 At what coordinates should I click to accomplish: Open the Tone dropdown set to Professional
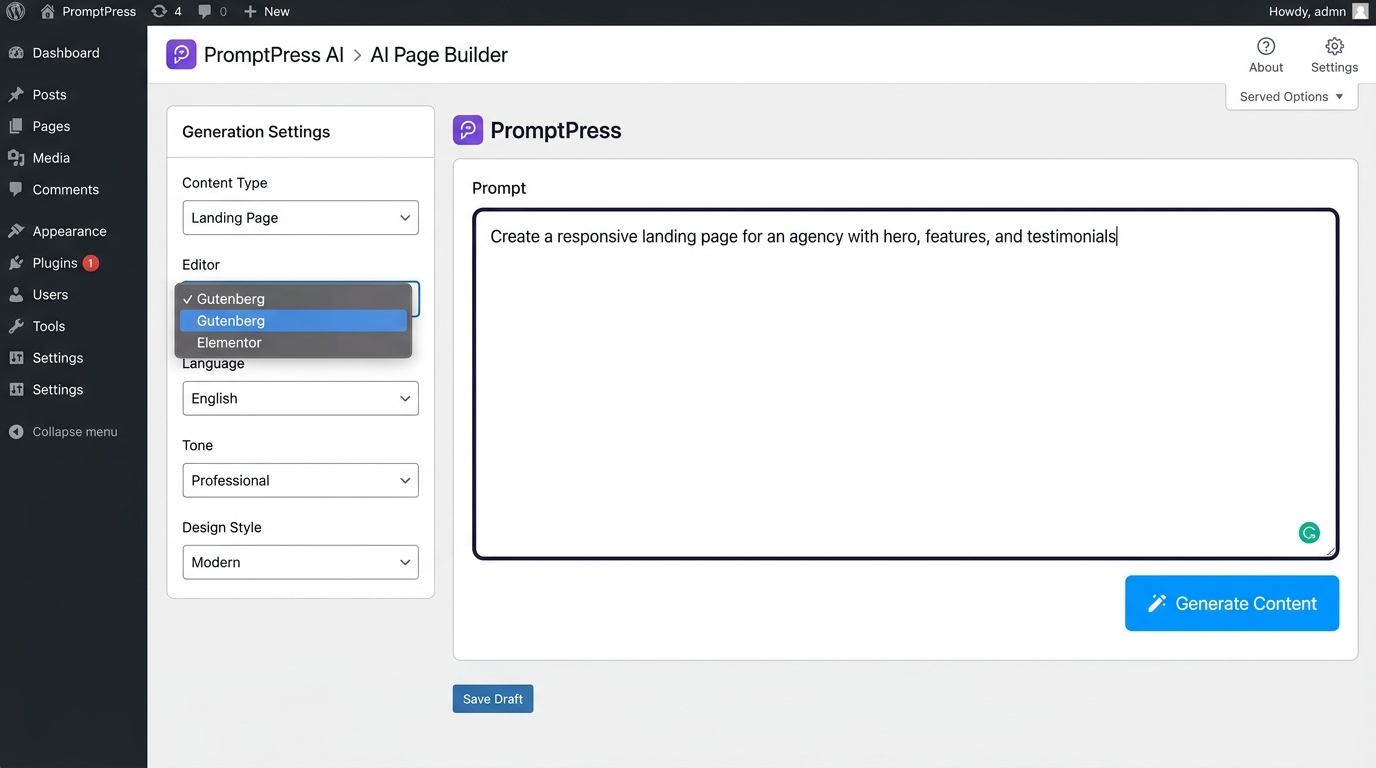(300, 480)
